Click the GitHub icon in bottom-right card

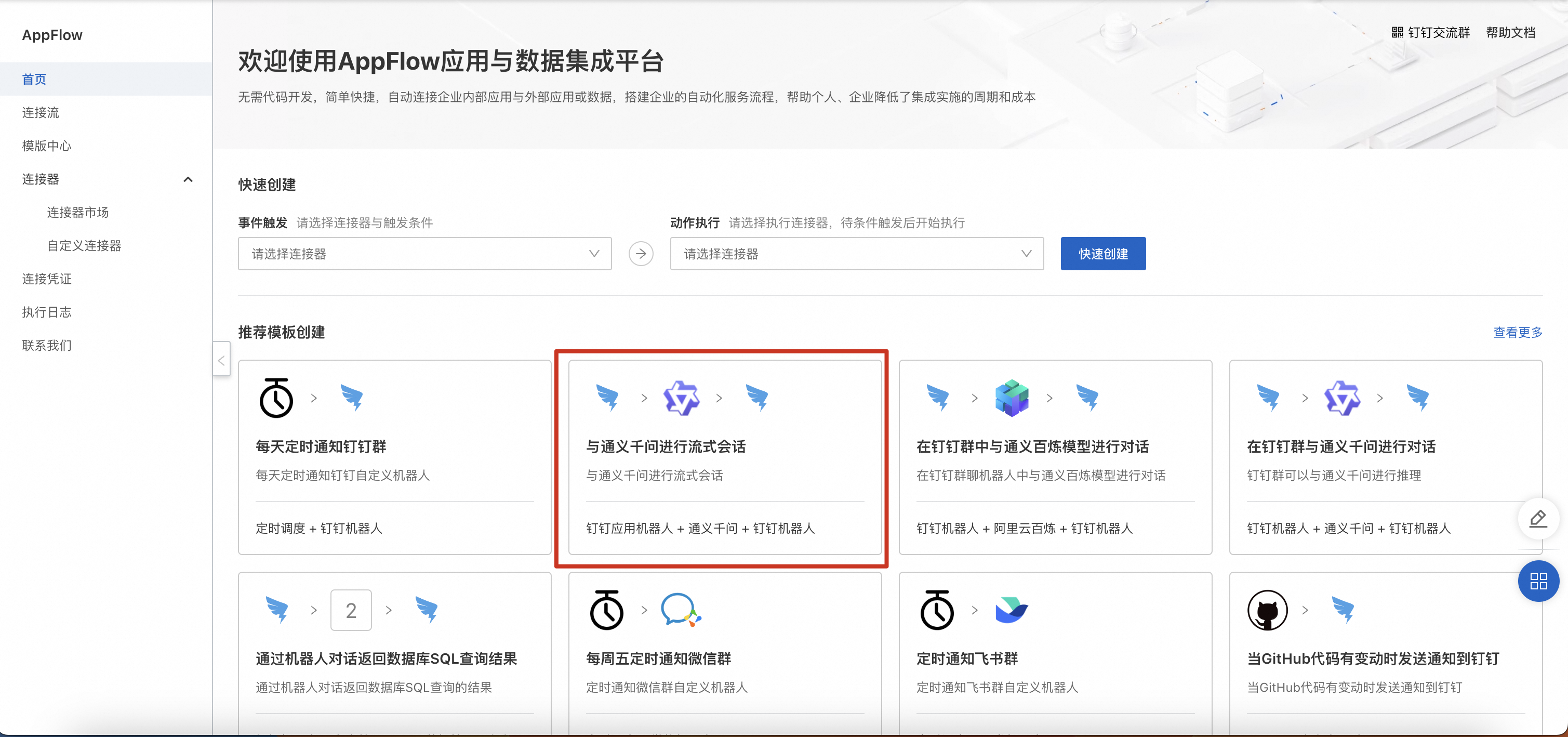(1267, 610)
